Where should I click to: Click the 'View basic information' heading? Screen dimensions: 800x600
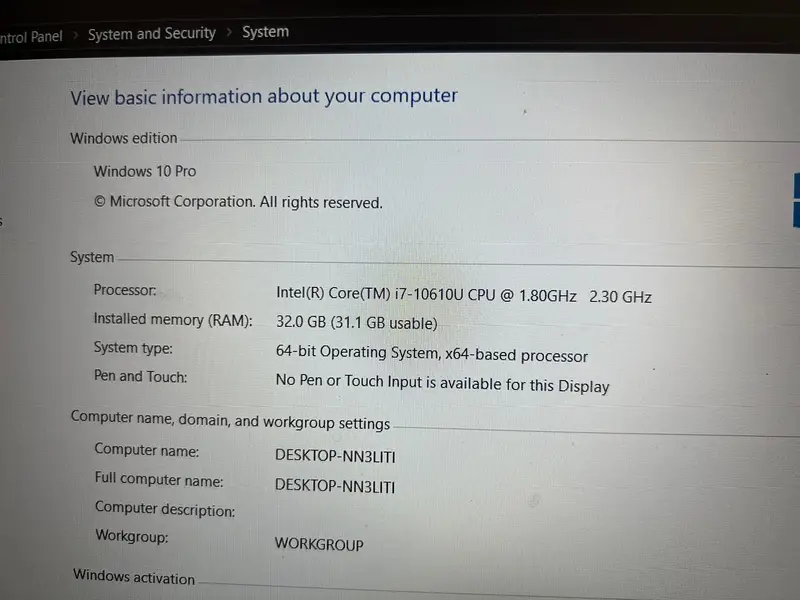263,97
